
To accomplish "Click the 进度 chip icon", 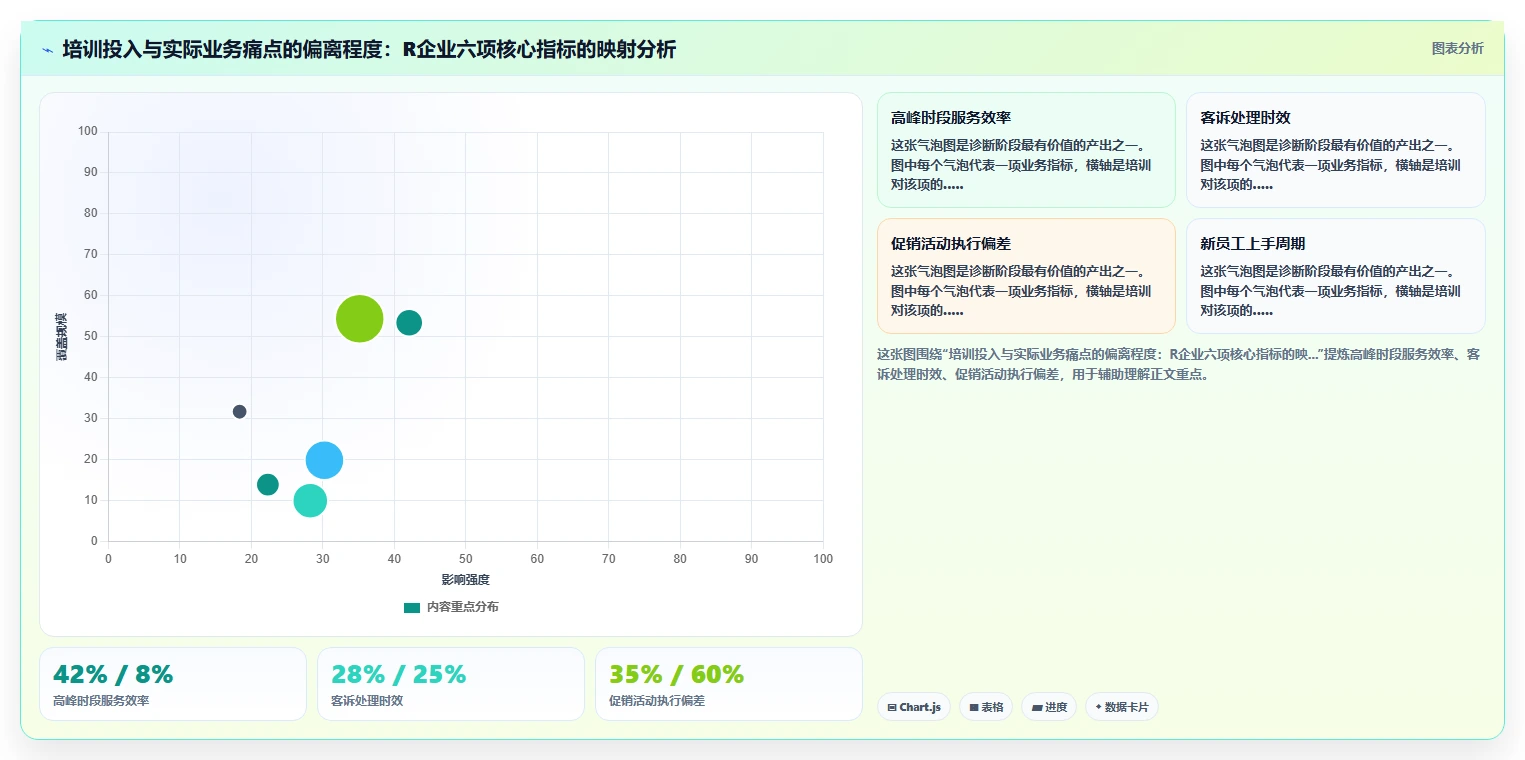I will click(1037, 707).
